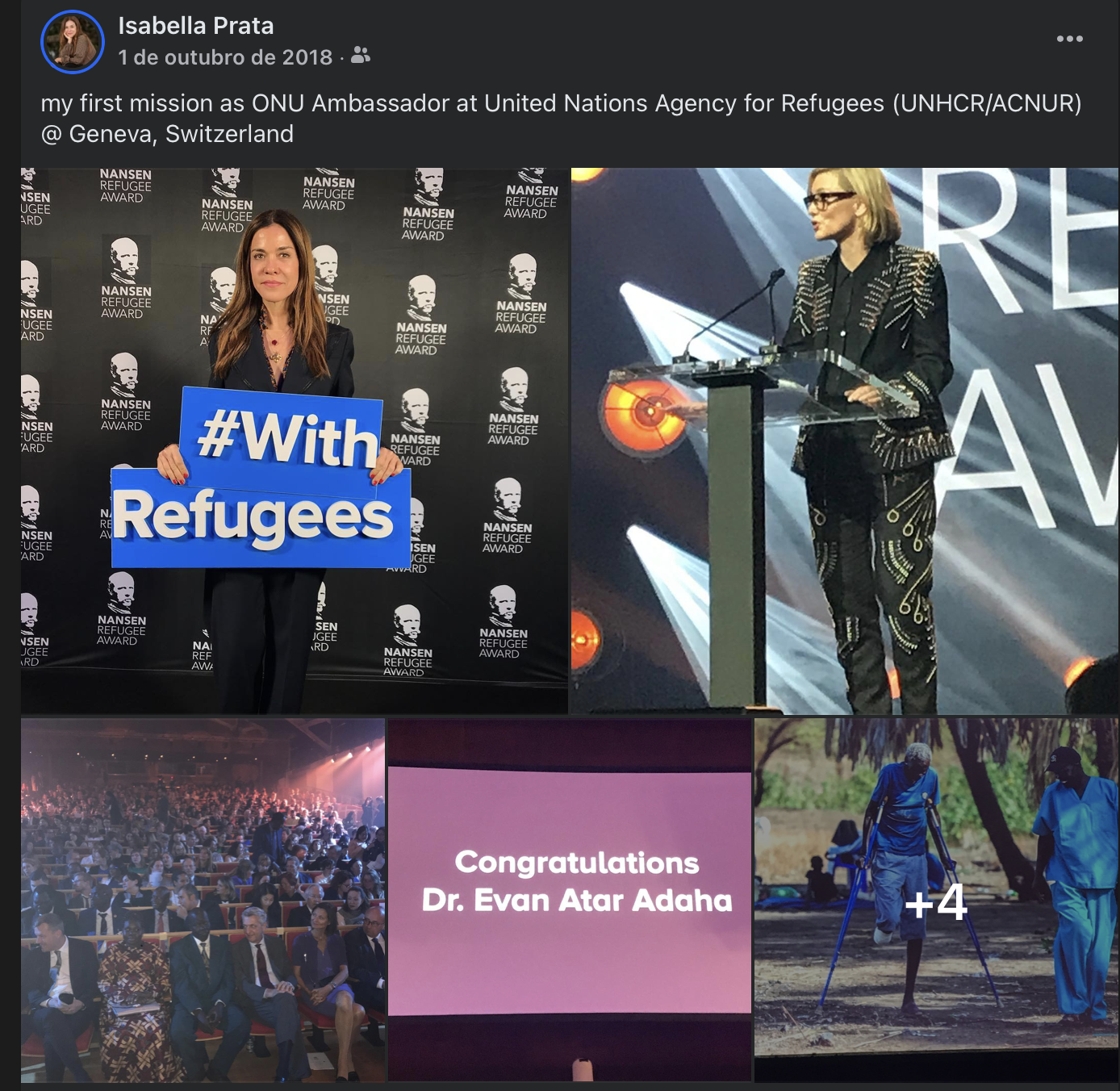1120x1091 pixels.
Task: Click the Geneva, Switzerland caption line
Action: [168, 134]
